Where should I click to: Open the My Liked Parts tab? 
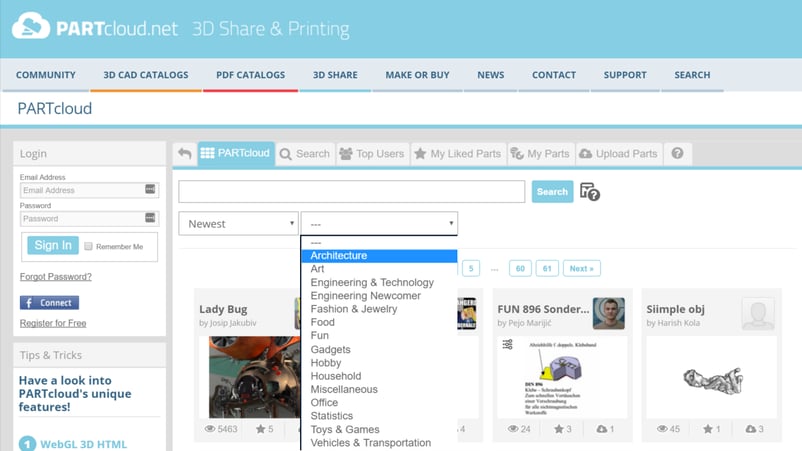(x=458, y=153)
